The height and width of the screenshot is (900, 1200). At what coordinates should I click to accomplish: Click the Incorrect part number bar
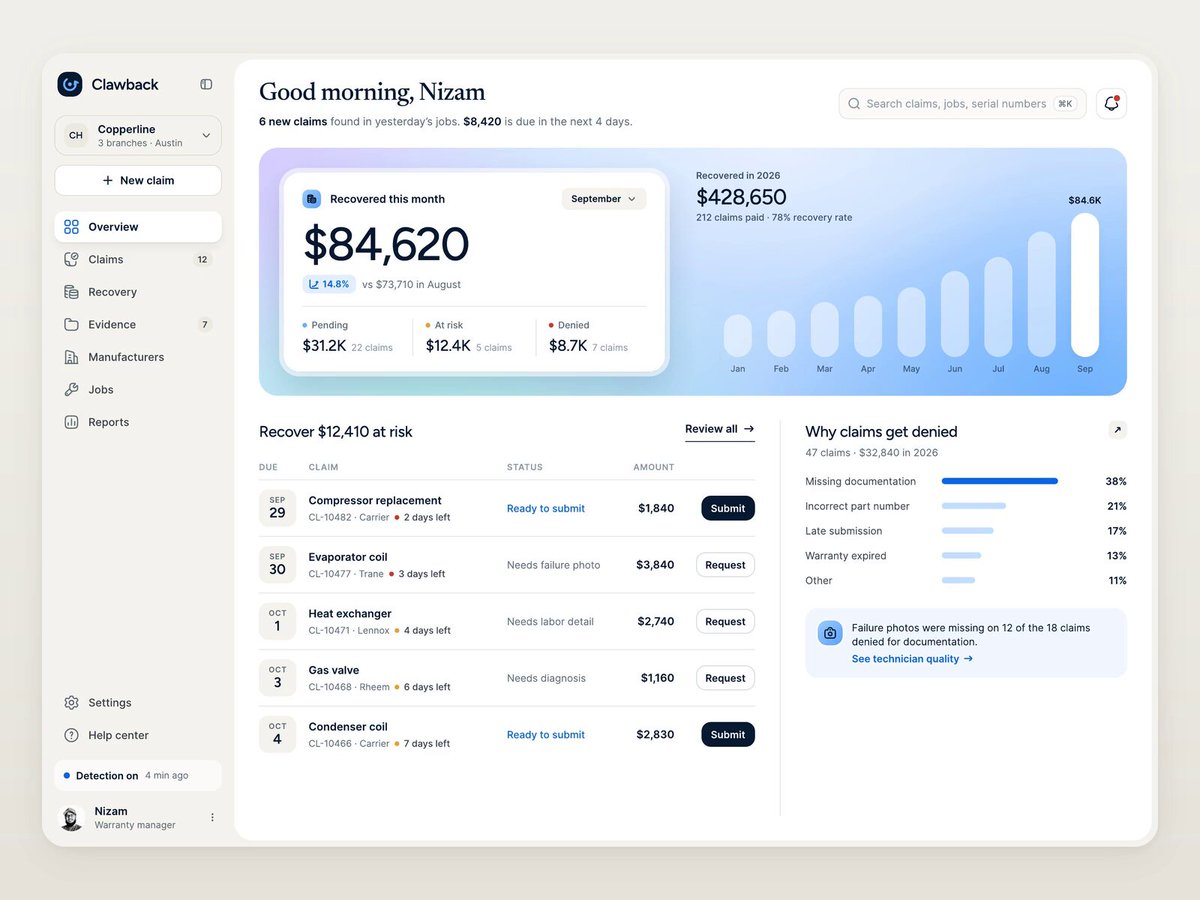pyautogui.click(x=974, y=506)
